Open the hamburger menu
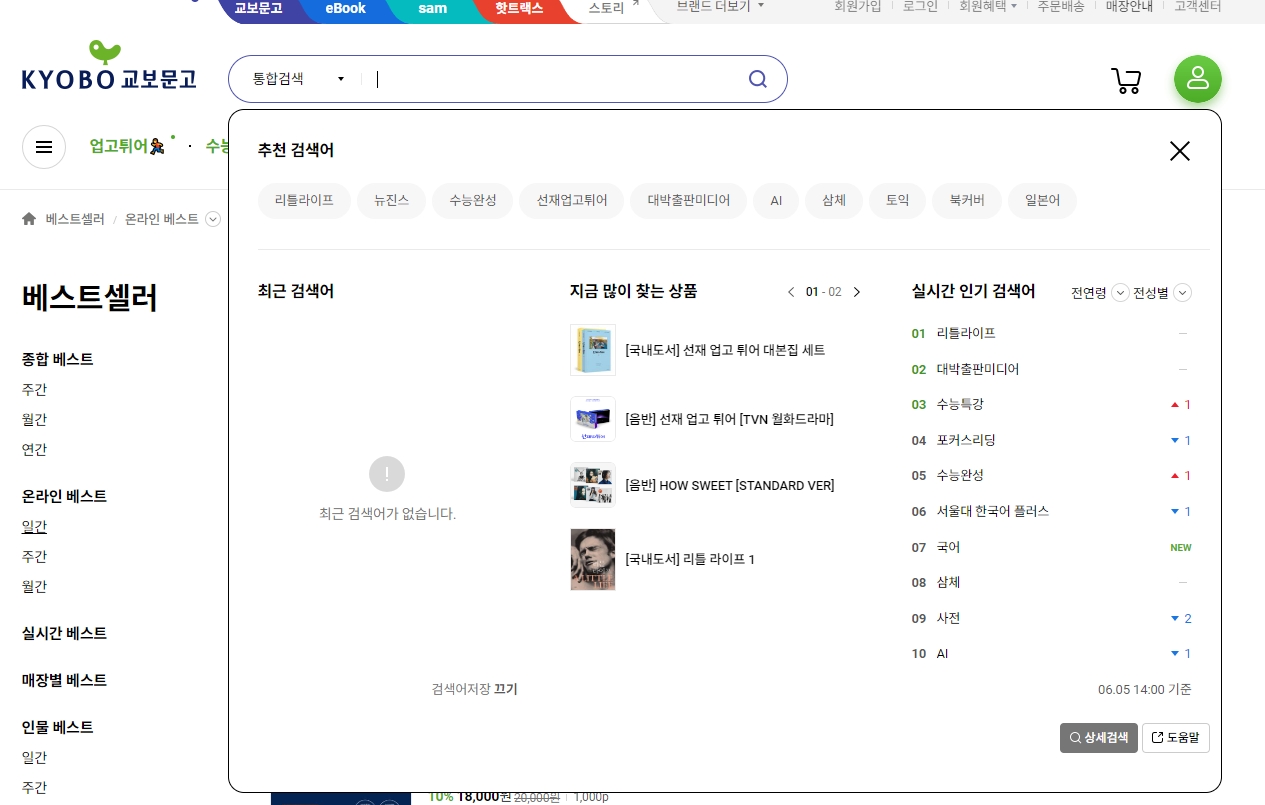This screenshot has width=1265, height=805. click(43, 147)
